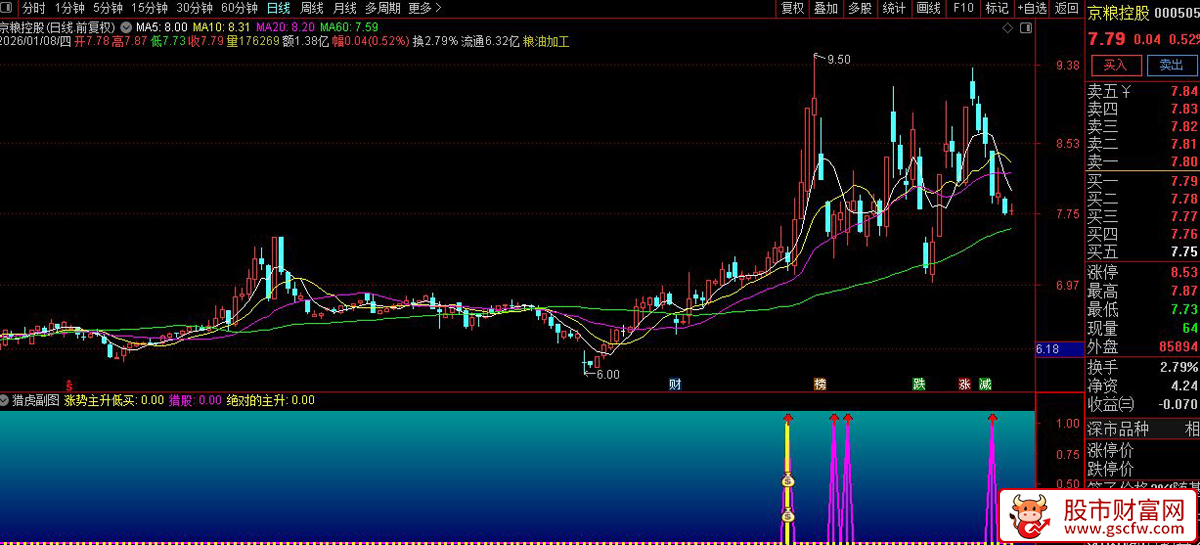
Task: Click the top-left app menu icon
Action: [8, 8]
